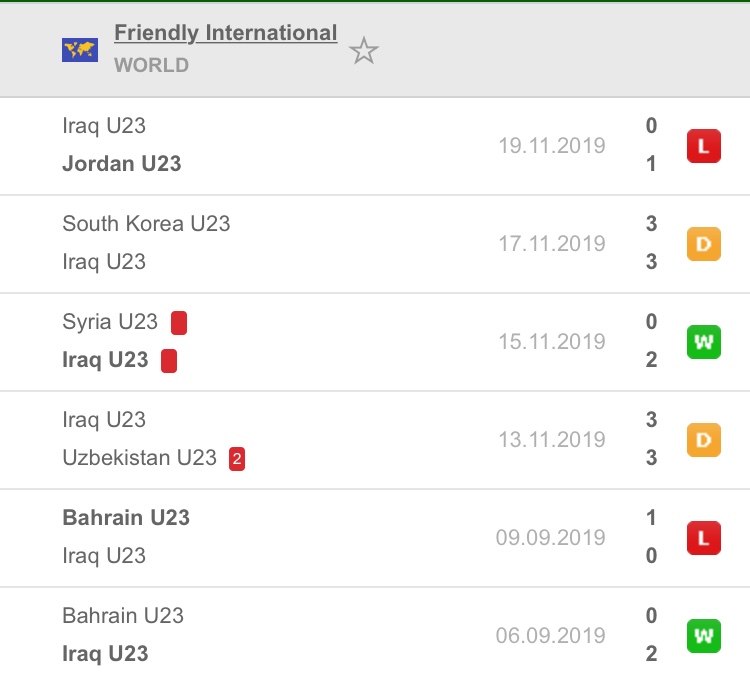This screenshot has height=681, width=750.
Task: Click Uzbekistan U23 double red card icon
Action: tap(237, 459)
